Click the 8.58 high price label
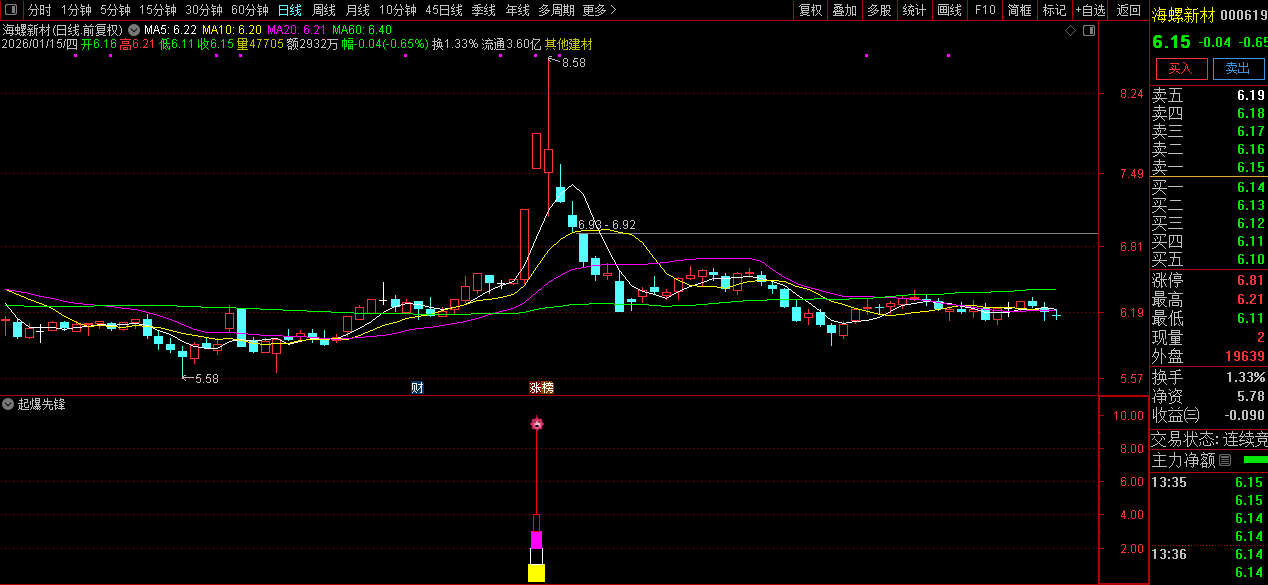This screenshot has height=585, width=1268. coord(573,63)
